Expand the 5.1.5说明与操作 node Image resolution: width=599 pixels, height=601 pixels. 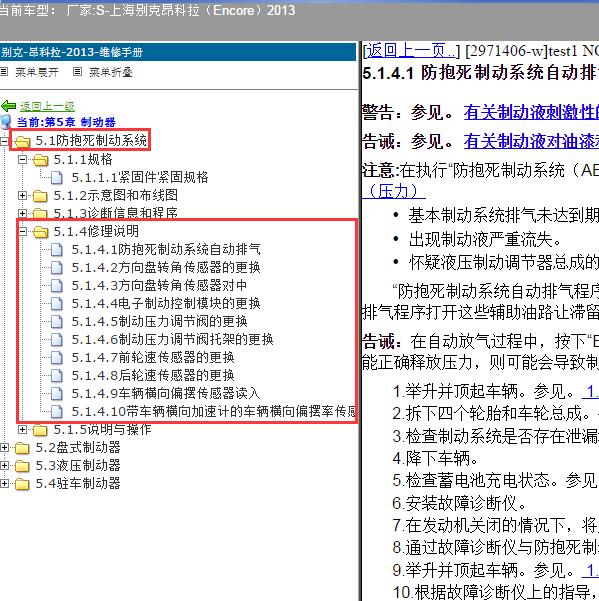click(x=23, y=430)
